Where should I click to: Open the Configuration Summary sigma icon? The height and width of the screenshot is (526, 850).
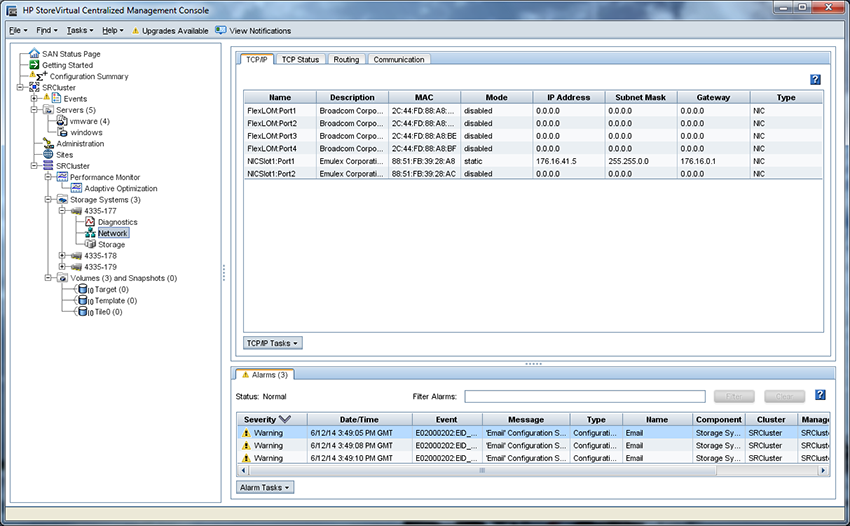41,76
